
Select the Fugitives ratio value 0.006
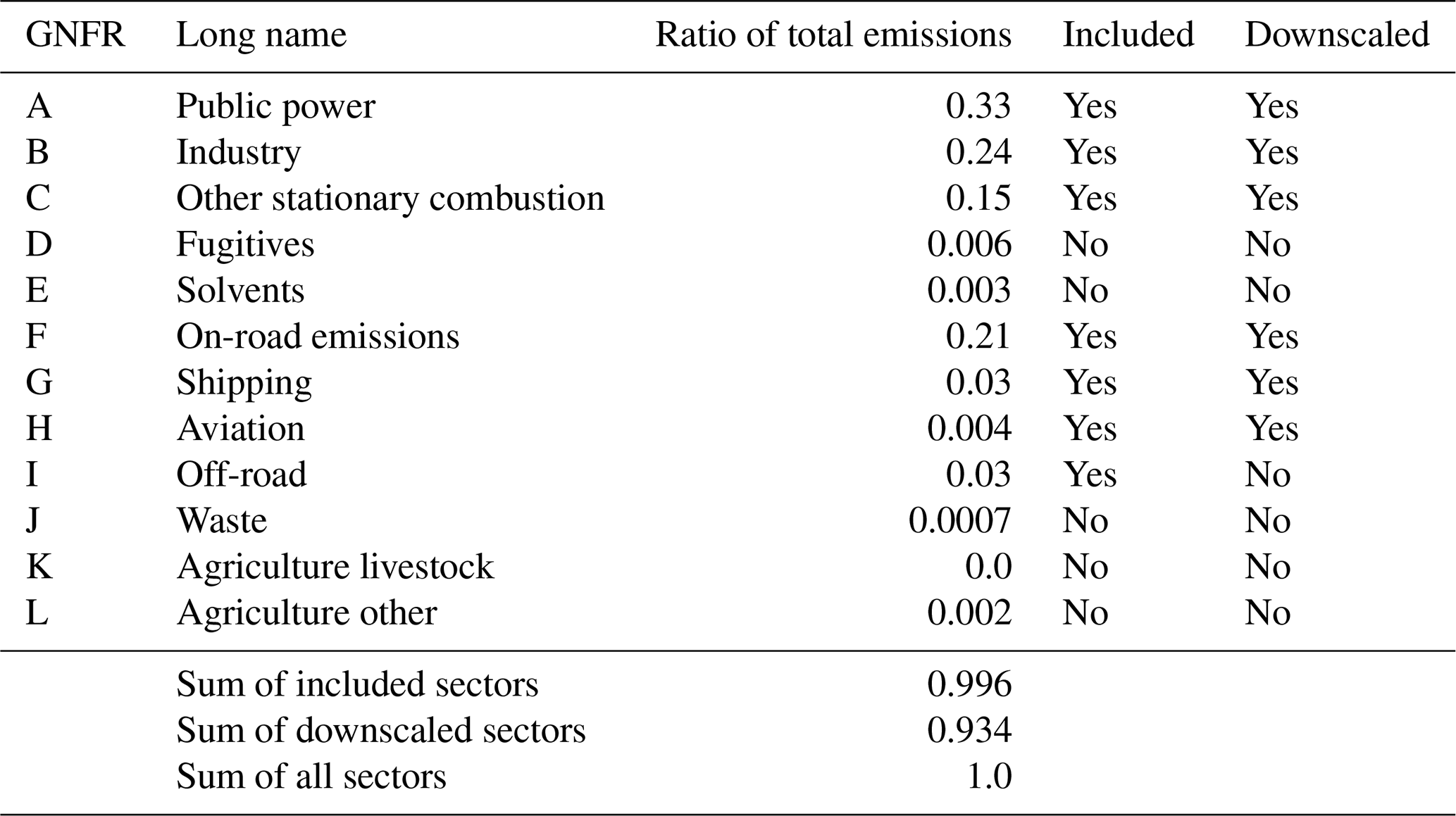pos(969,244)
